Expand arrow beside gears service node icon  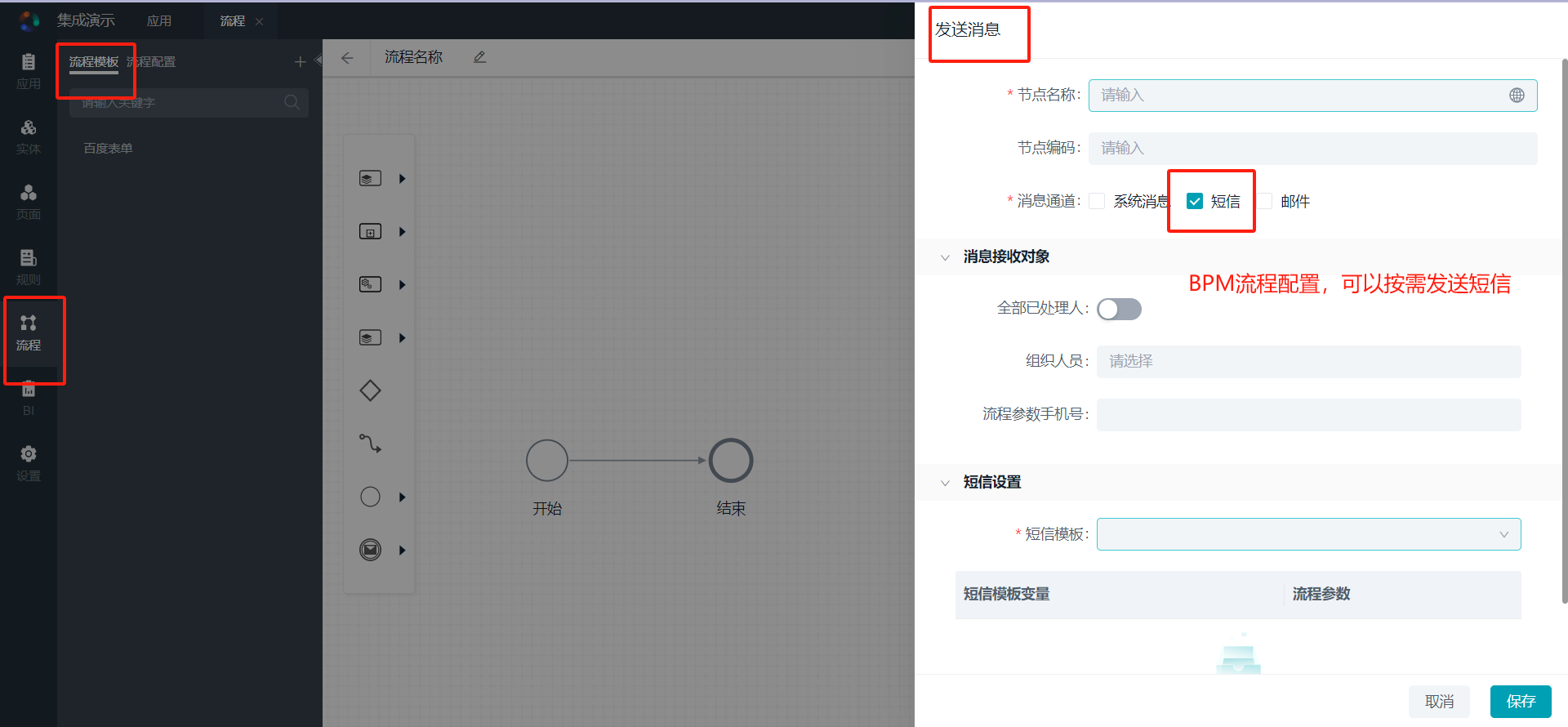pos(402,285)
